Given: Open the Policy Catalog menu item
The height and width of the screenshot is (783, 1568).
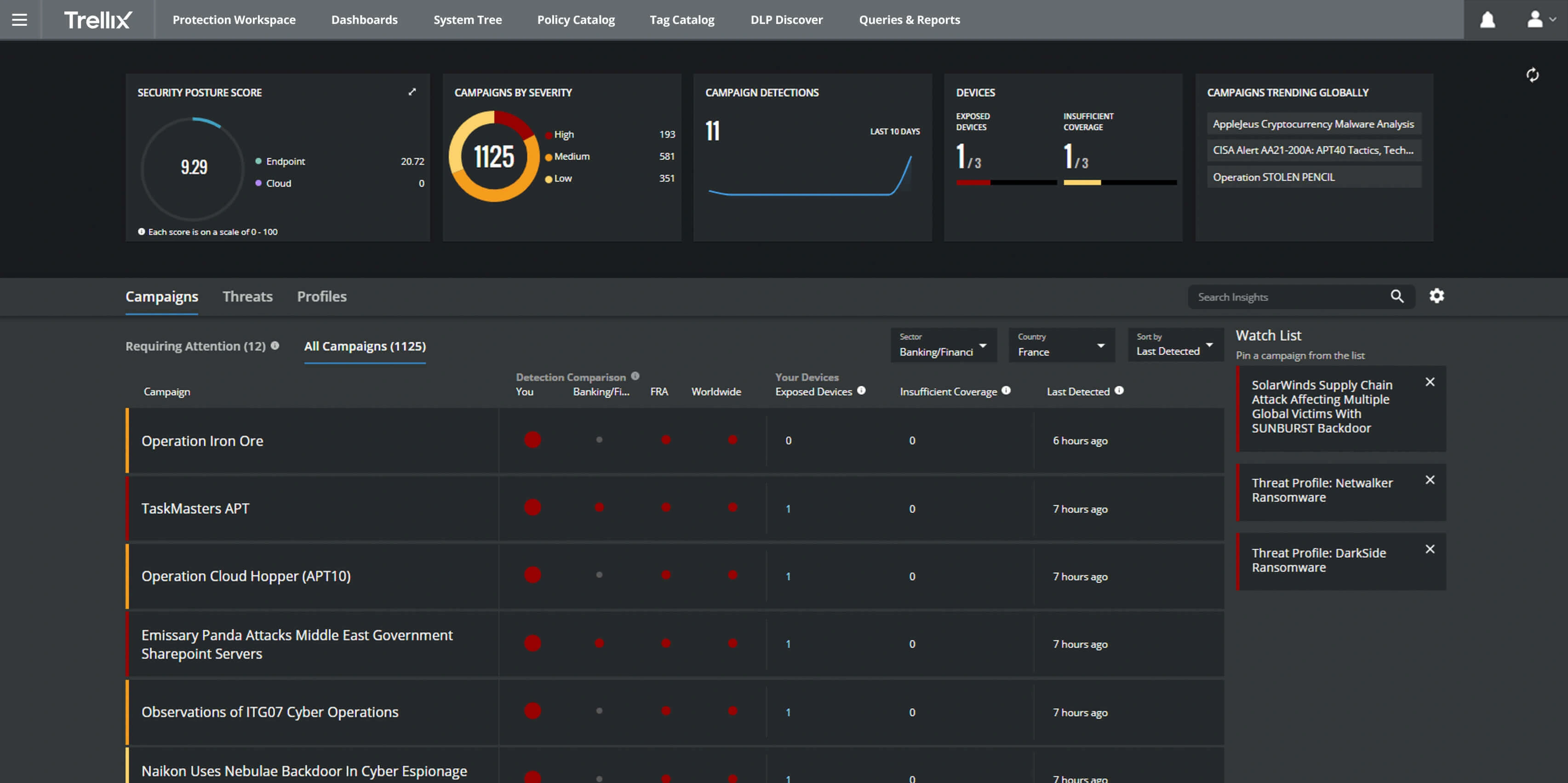Looking at the screenshot, I should coord(576,19).
